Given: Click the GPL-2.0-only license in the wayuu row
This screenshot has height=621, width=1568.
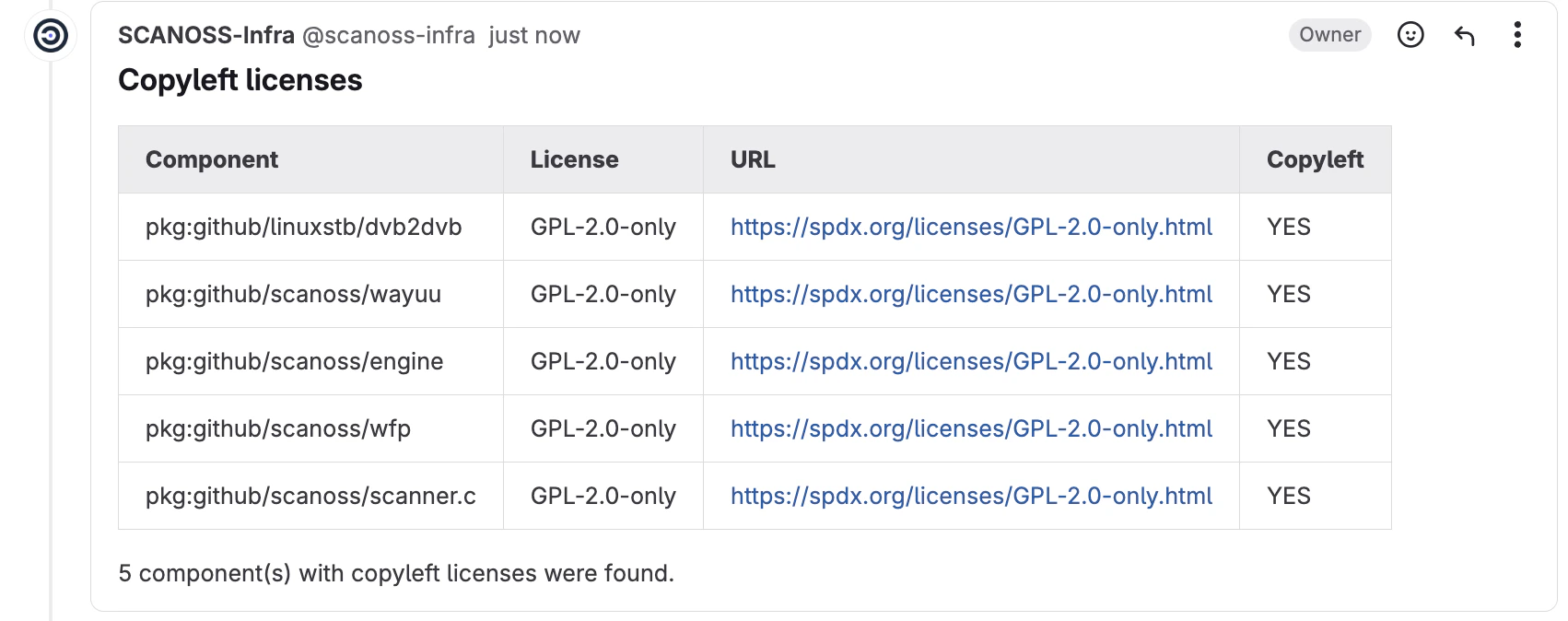Looking at the screenshot, I should pos(603,294).
